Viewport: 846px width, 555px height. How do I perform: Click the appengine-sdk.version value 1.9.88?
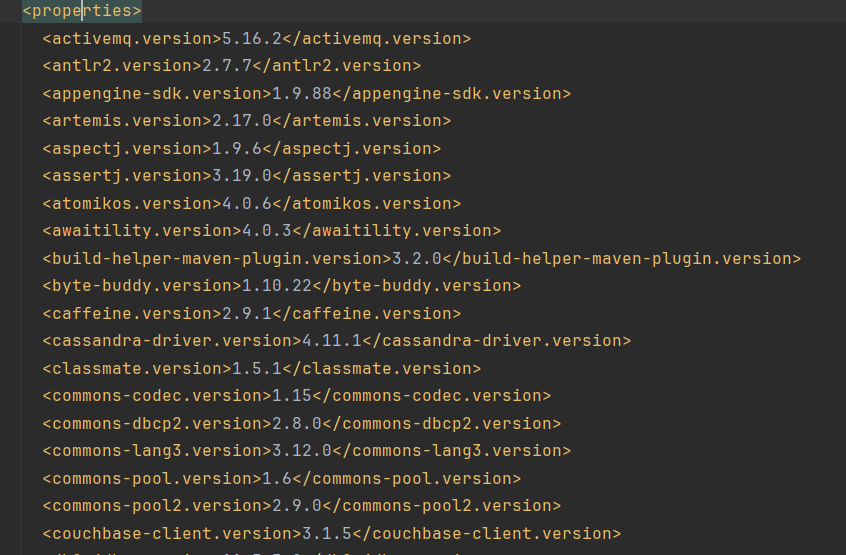302,94
